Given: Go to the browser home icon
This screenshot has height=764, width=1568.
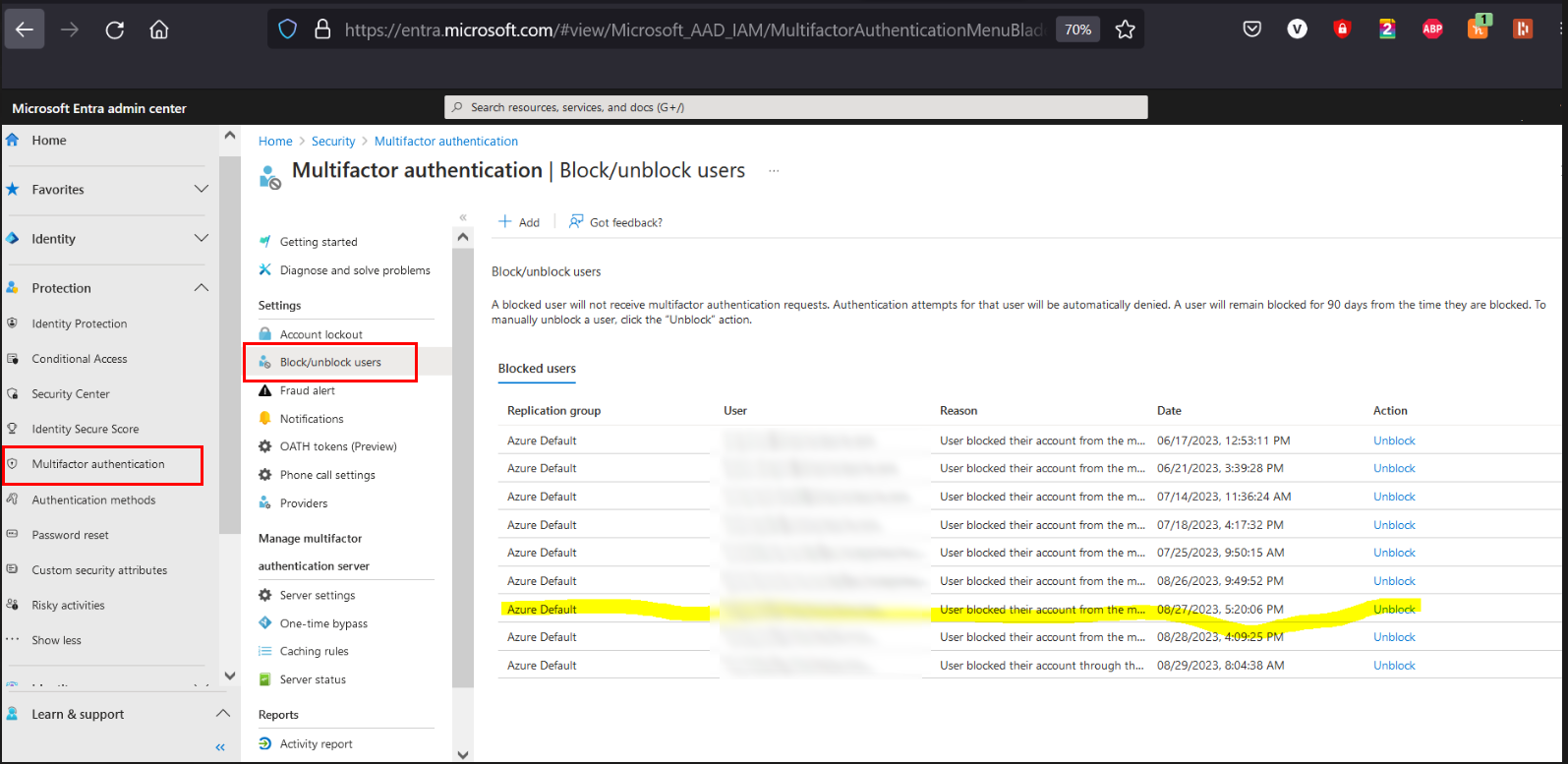Looking at the screenshot, I should pos(158,29).
